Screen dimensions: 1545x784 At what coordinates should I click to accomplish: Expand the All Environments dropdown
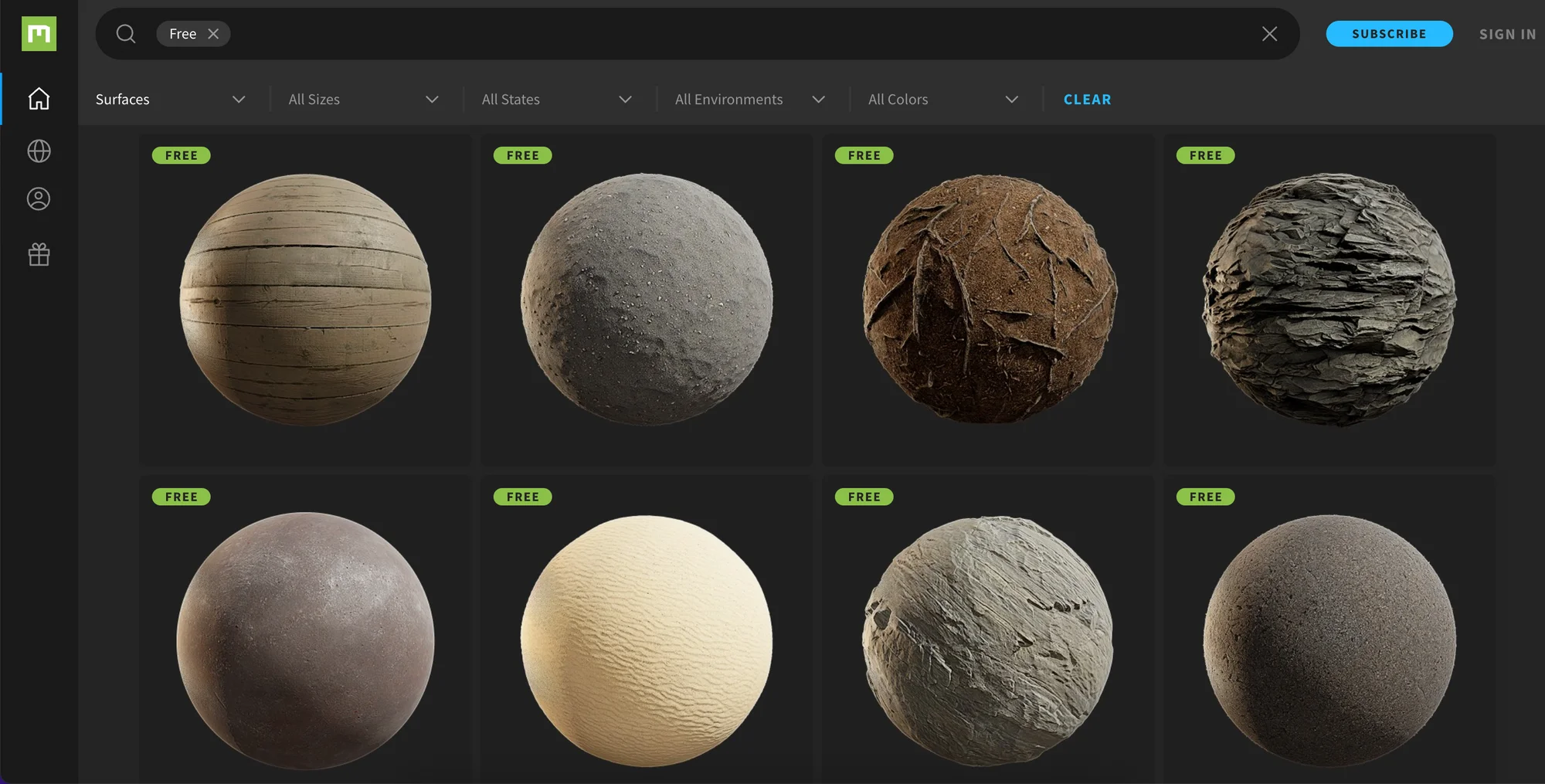pos(749,100)
